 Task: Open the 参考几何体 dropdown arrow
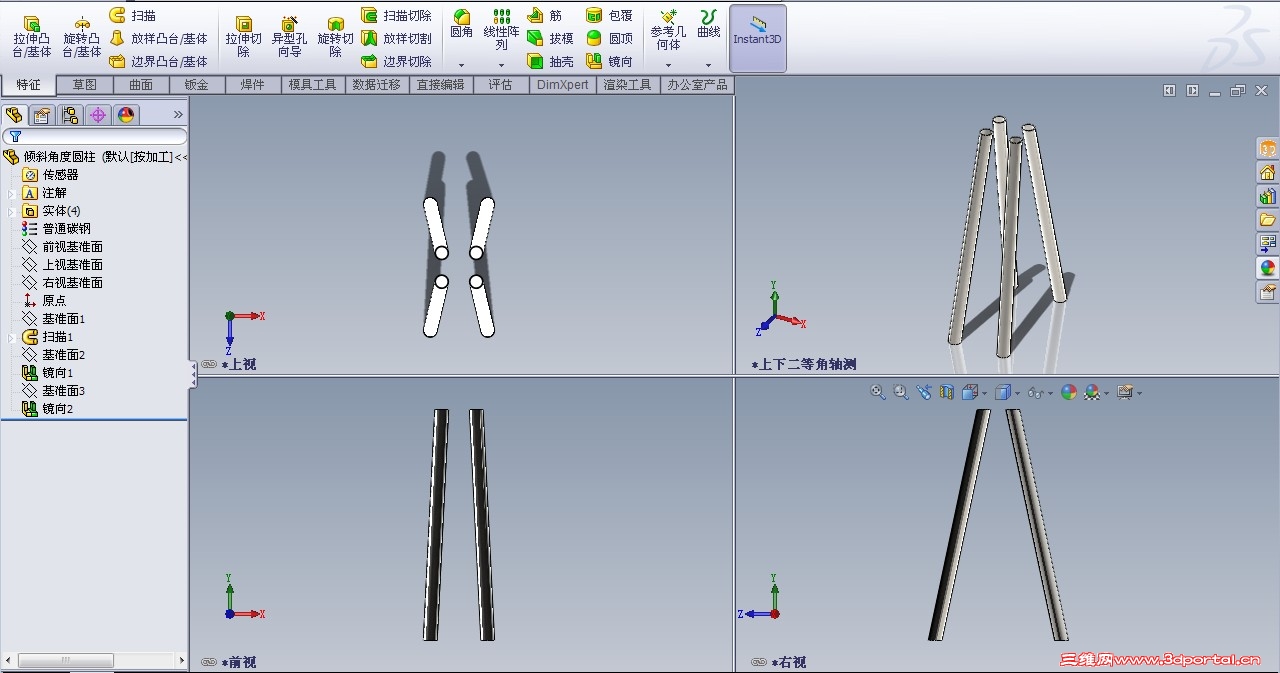[668, 65]
